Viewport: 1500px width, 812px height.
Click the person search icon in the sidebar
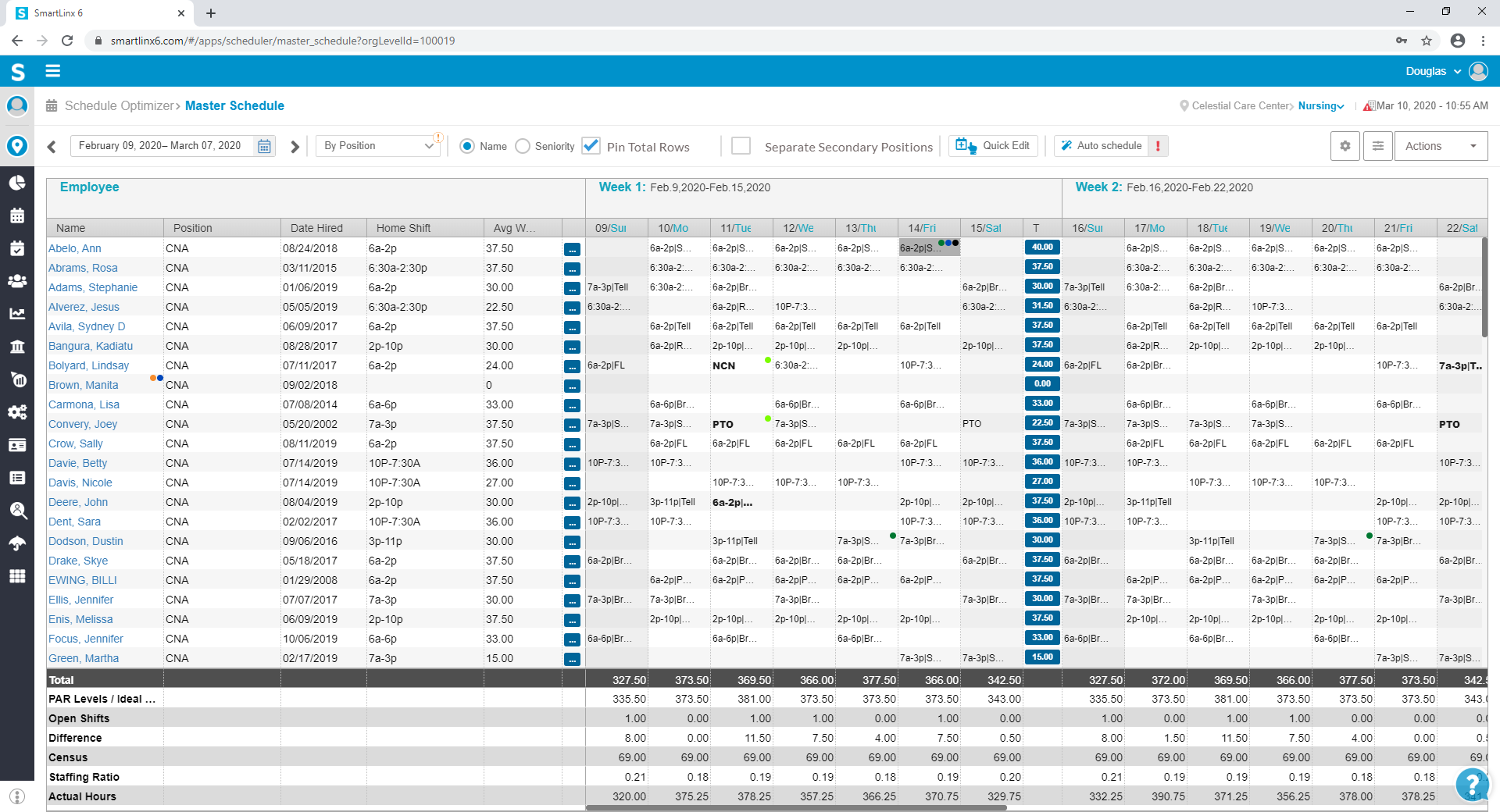[x=17, y=511]
